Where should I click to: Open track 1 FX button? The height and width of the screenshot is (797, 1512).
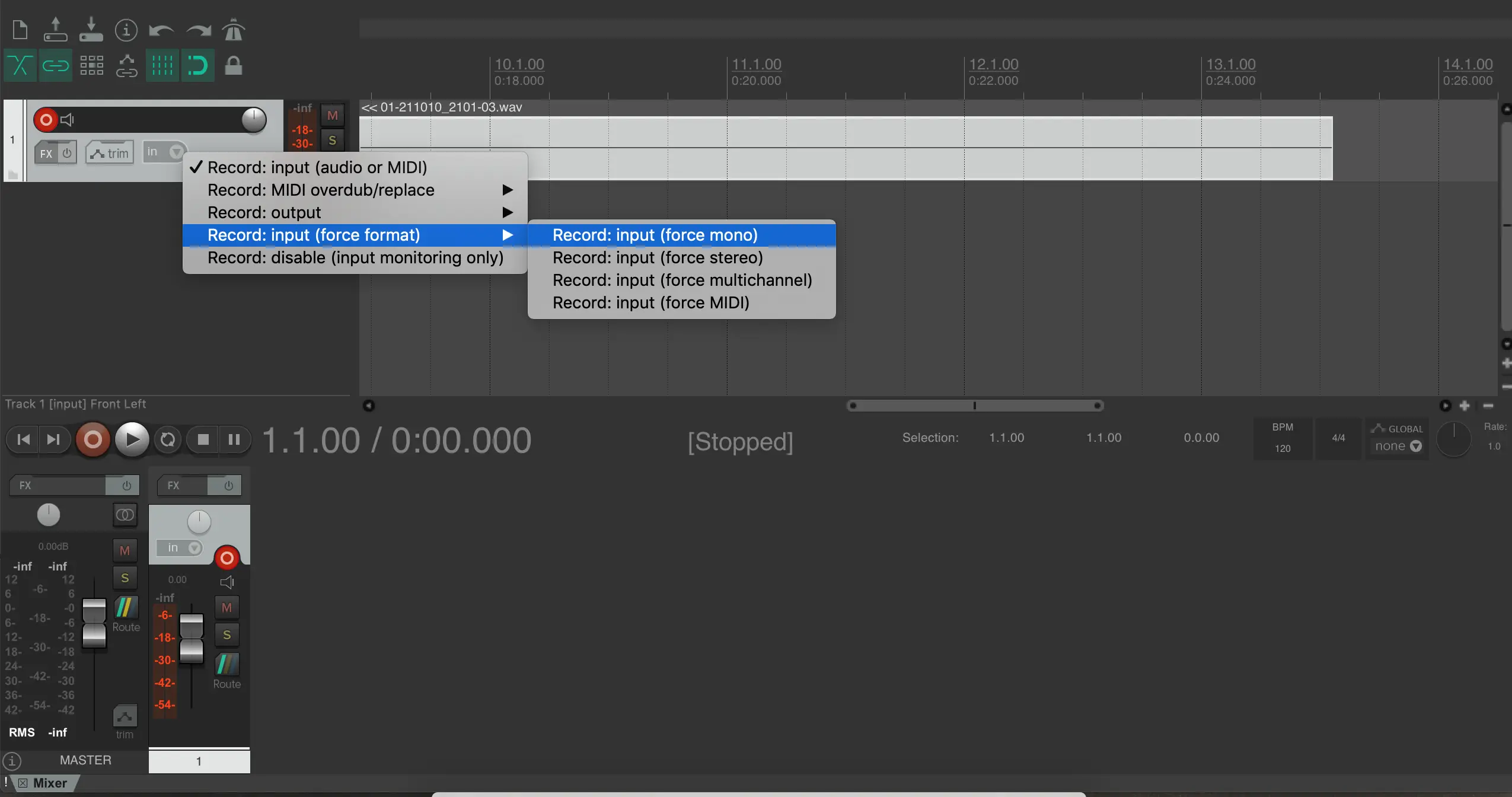click(x=46, y=154)
